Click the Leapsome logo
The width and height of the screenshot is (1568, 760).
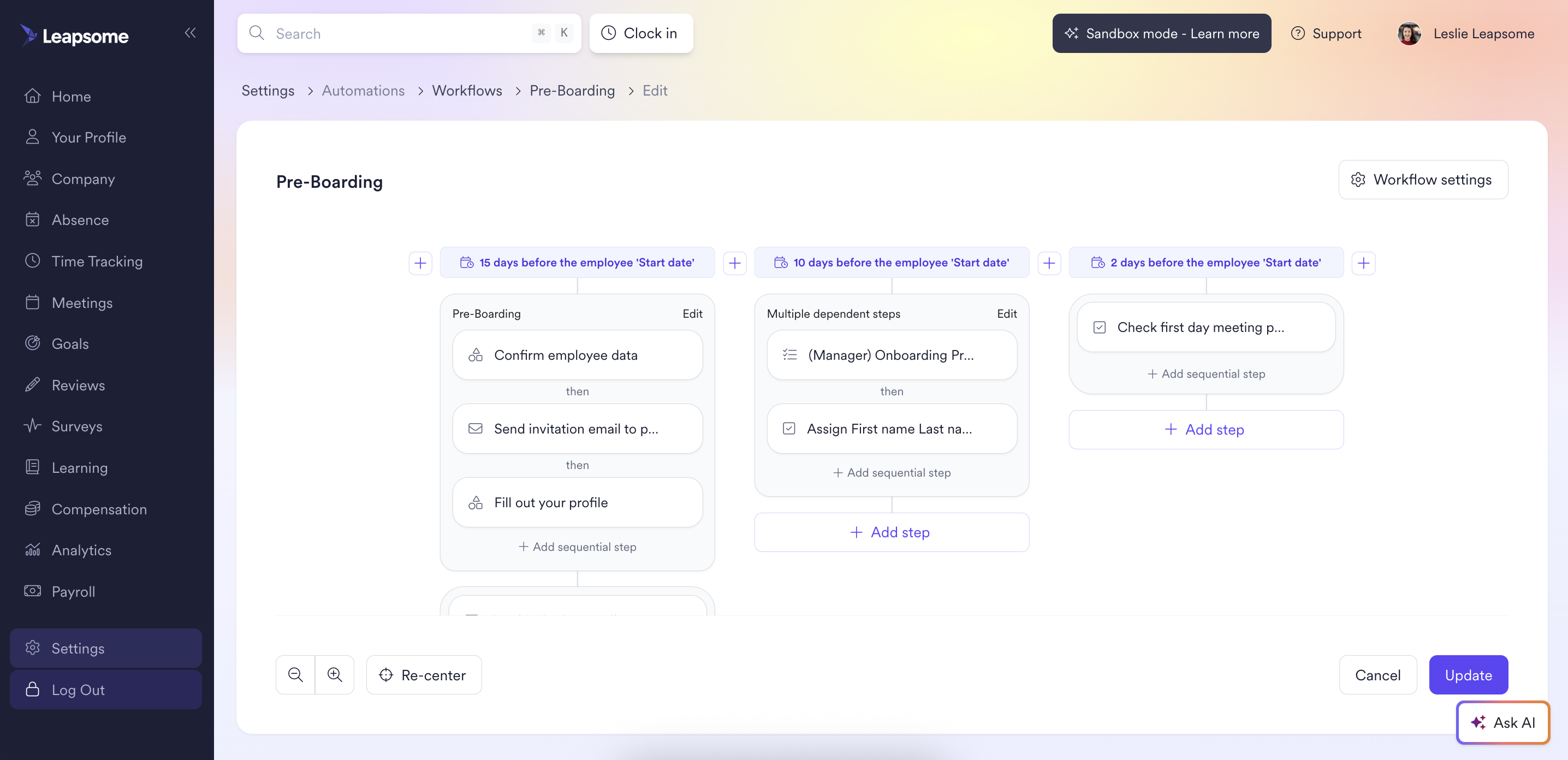coord(74,36)
